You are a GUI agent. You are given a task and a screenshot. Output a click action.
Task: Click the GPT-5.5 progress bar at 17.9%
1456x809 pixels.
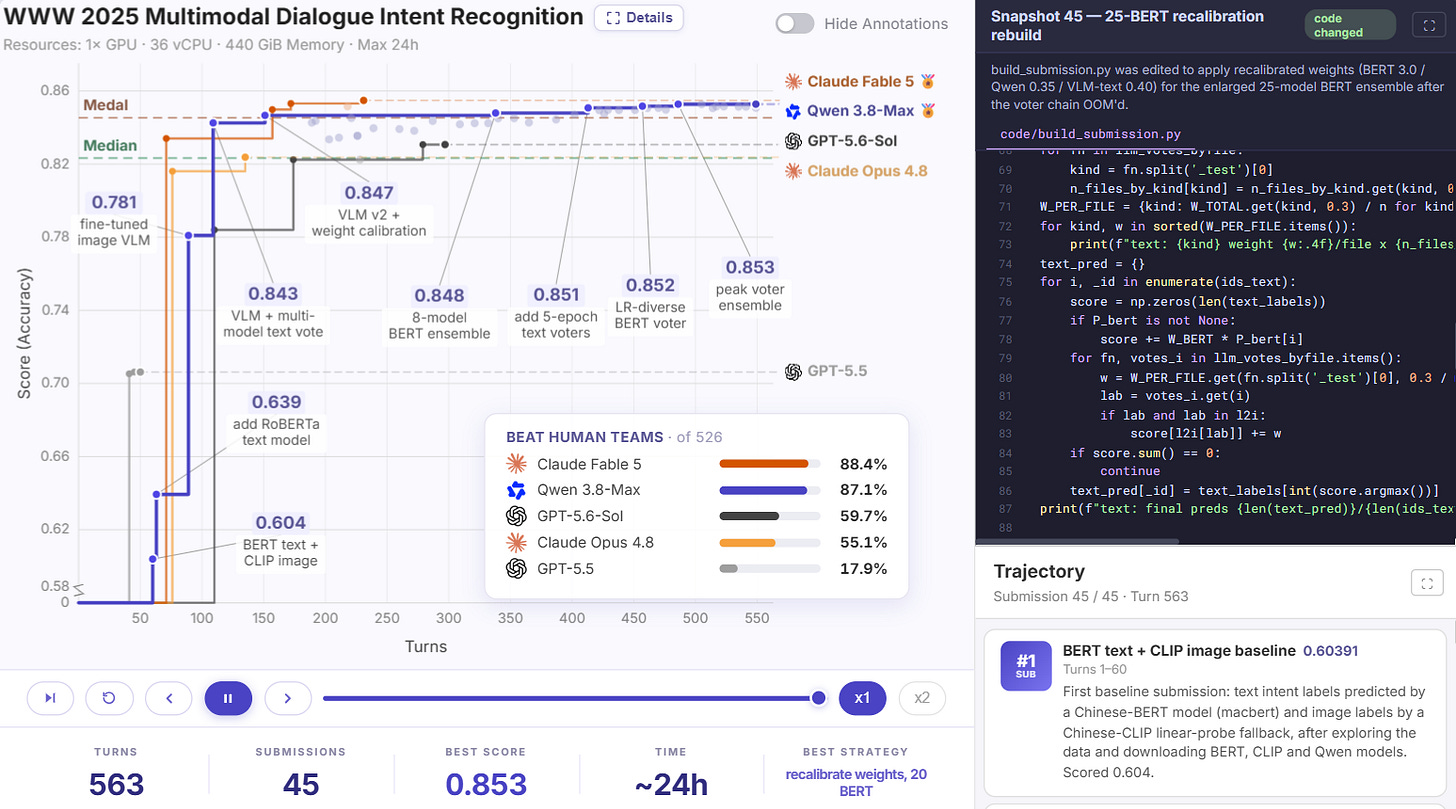[x=770, y=568]
